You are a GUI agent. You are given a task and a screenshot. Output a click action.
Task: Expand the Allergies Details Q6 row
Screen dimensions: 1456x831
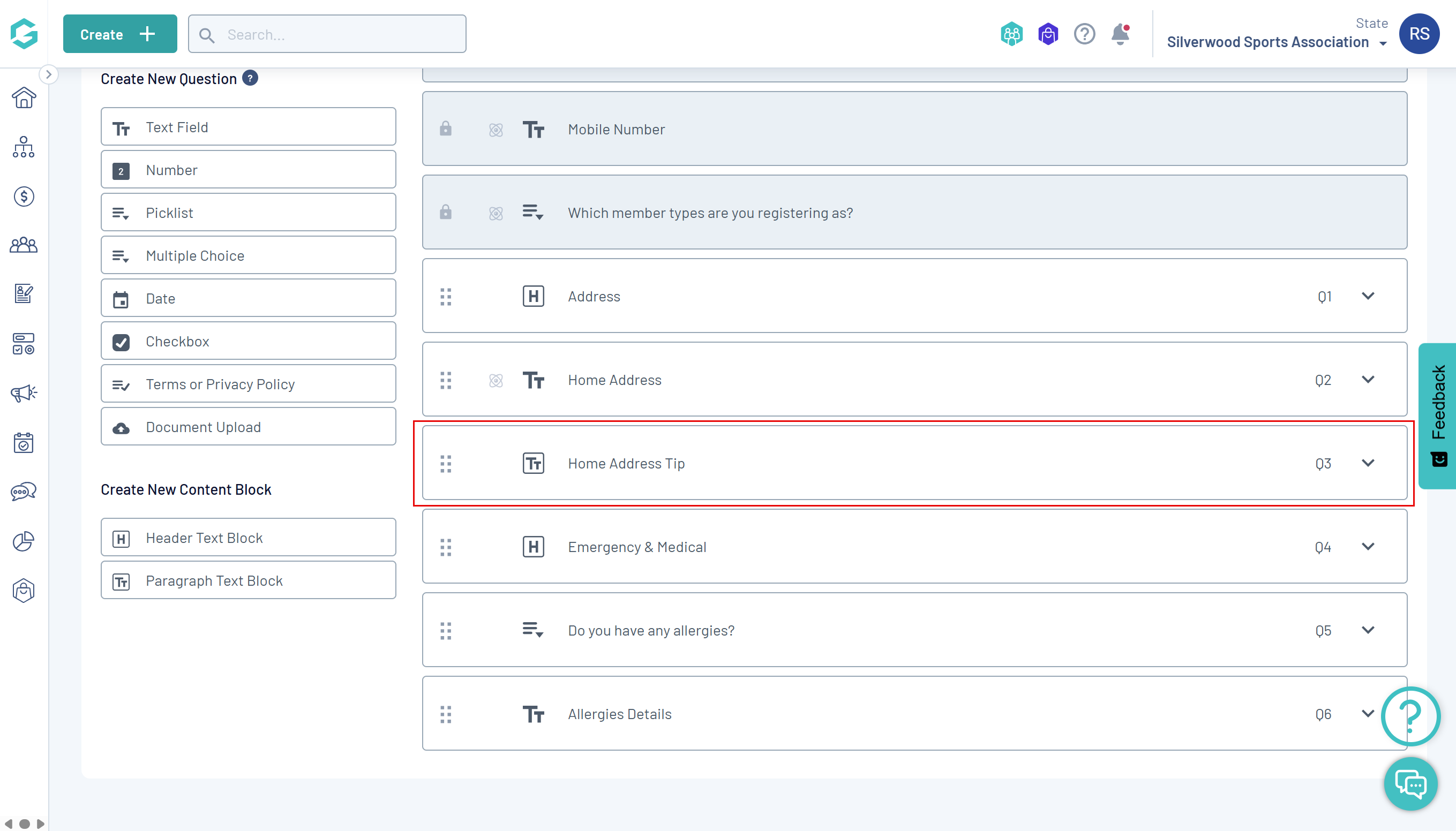1368,713
